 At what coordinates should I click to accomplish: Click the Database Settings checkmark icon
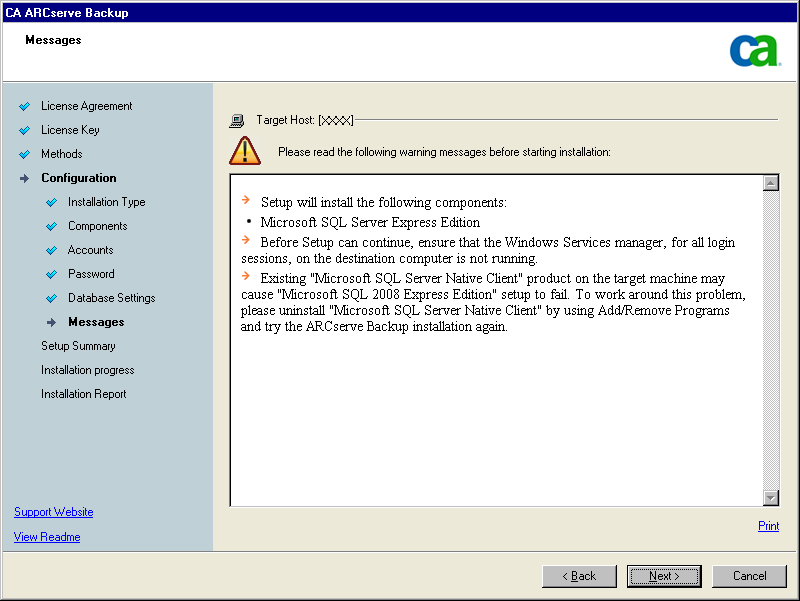pyautogui.click(x=52, y=298)
